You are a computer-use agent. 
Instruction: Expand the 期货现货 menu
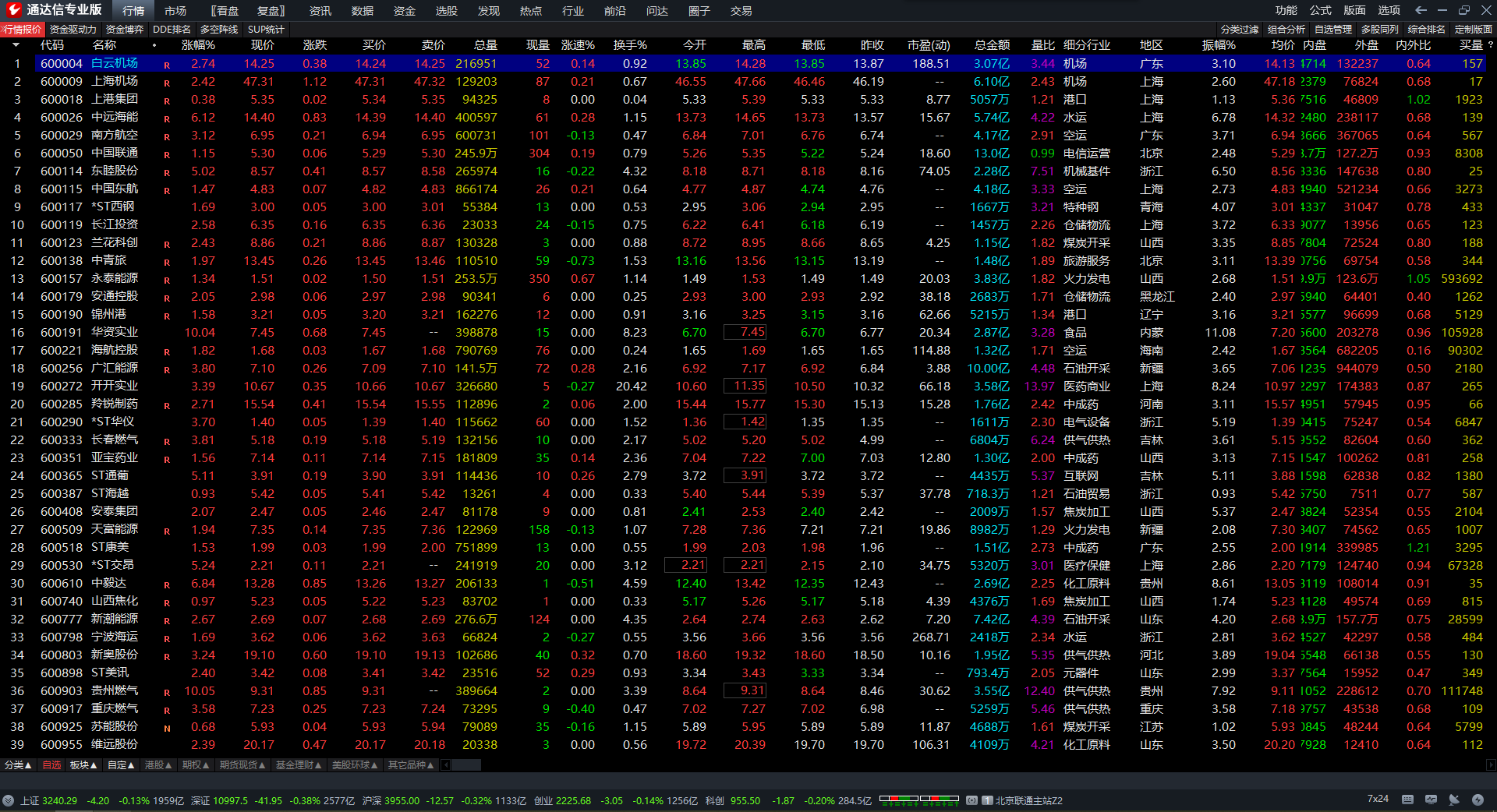(242, 765)
